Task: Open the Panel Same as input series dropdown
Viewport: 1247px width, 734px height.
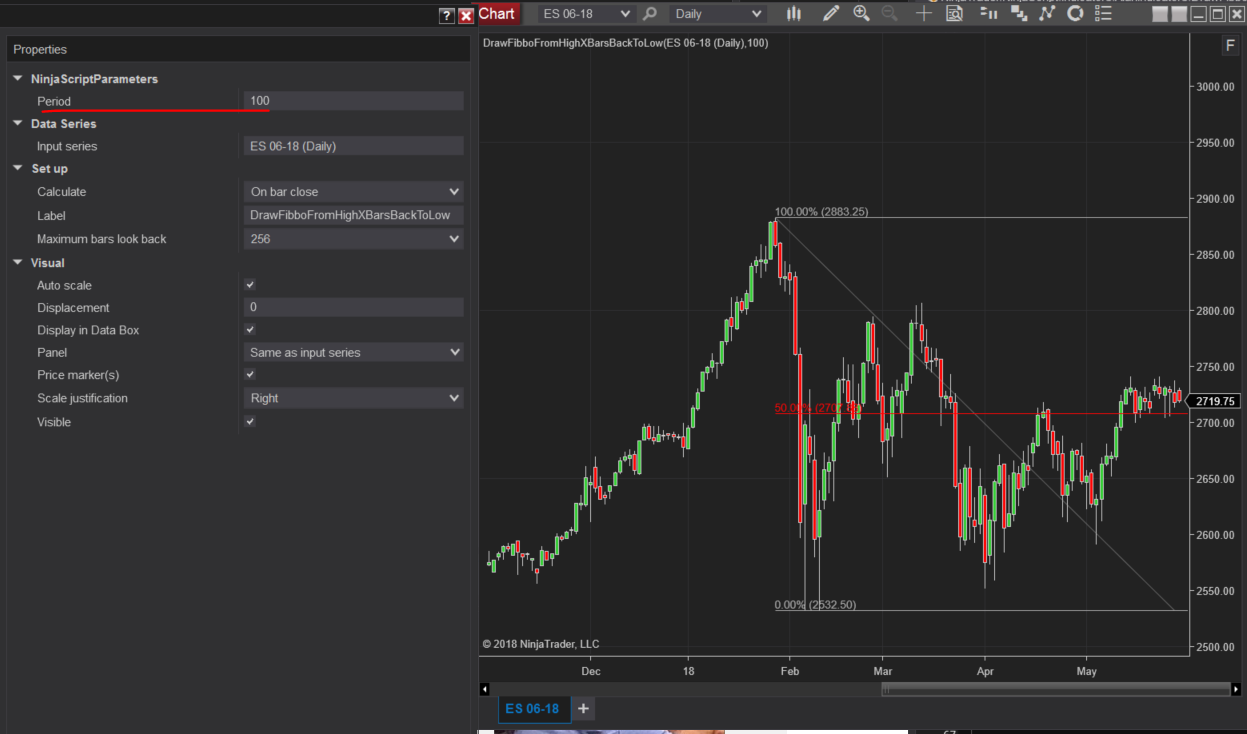Action: pyautogui.click(x=353, y=352)
